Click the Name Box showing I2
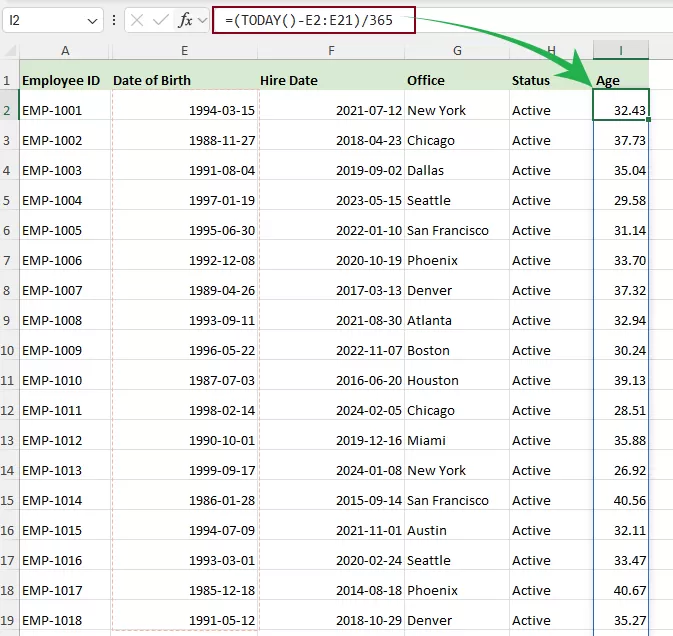Viewport: 673px width, 636px height. [53, 20]
